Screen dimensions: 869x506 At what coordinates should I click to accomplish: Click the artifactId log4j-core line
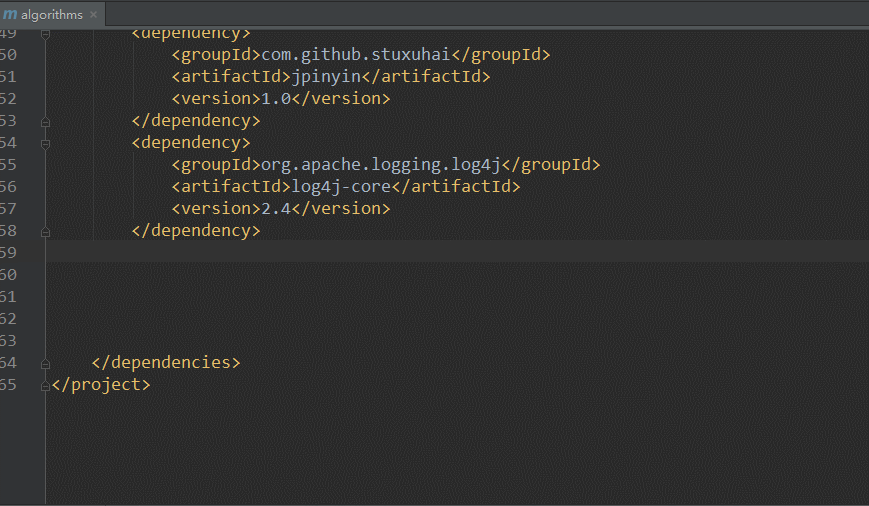tap(346, 187)
